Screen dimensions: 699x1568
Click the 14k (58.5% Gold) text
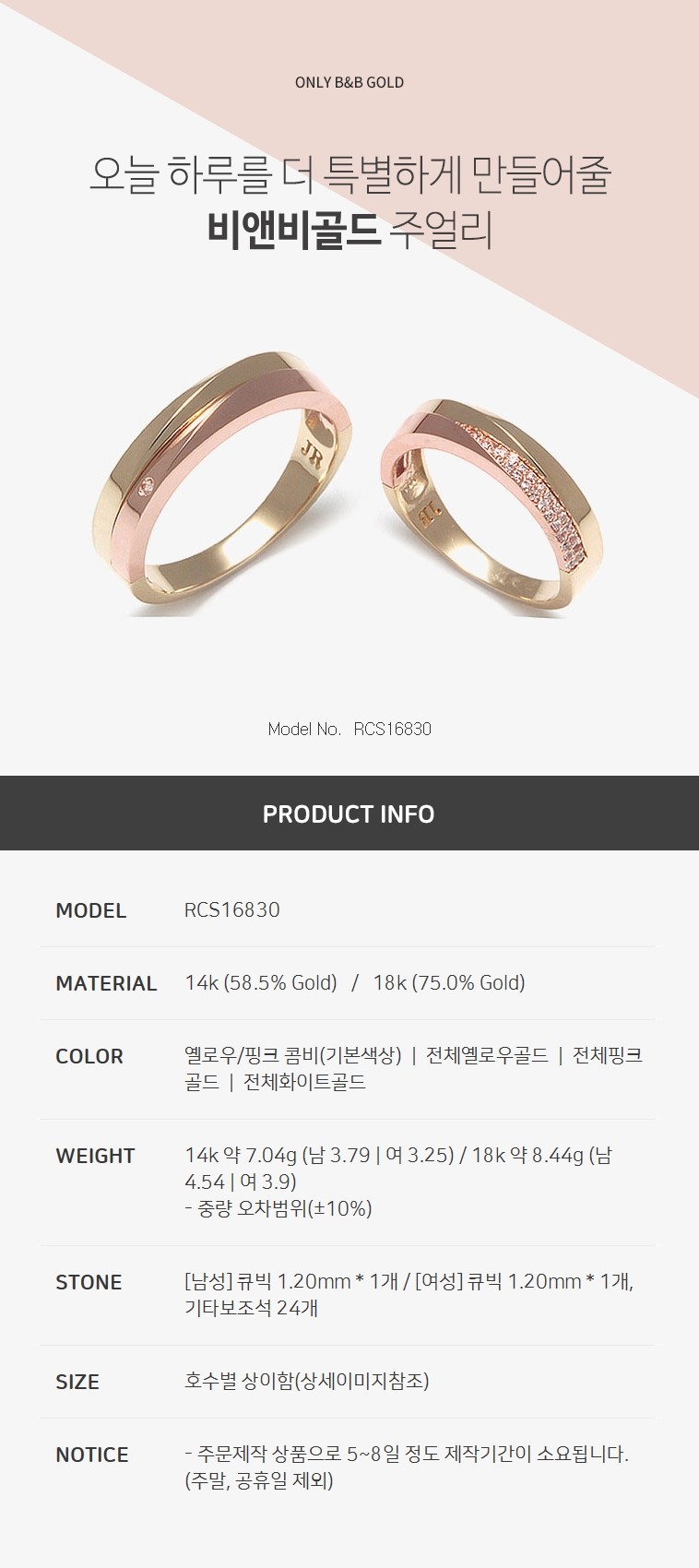click(261, 983)
